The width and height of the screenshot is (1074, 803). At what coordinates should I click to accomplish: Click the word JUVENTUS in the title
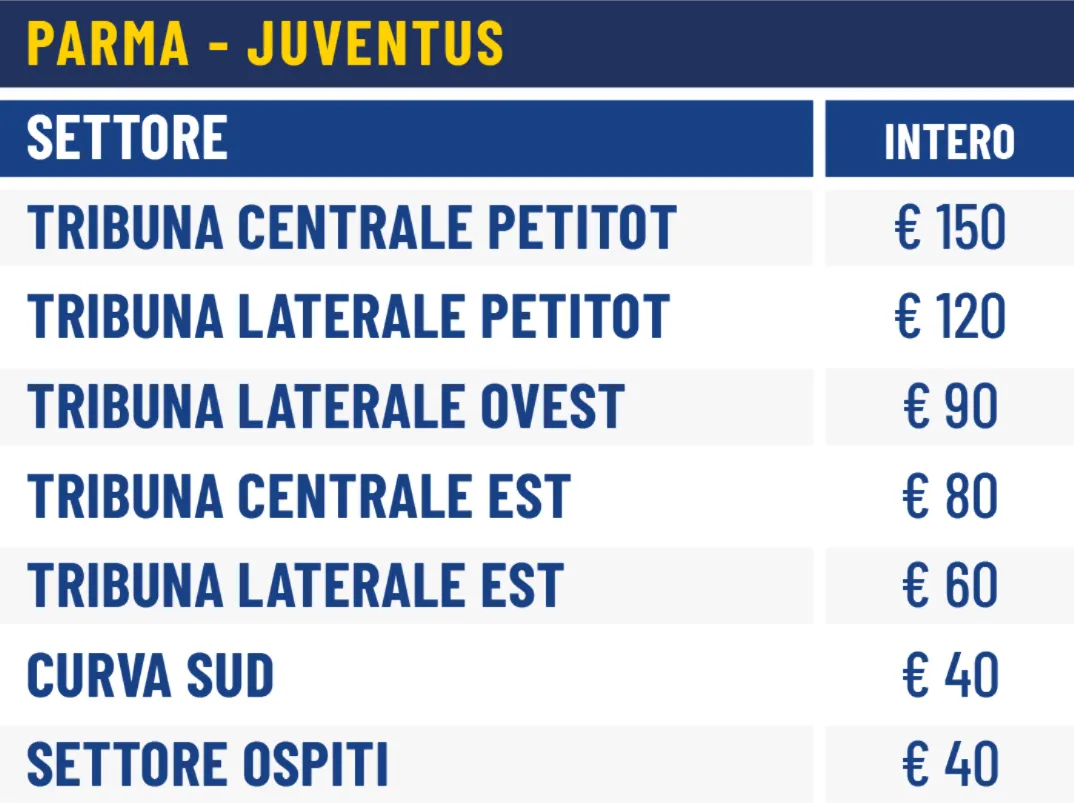tap(375, 43)
